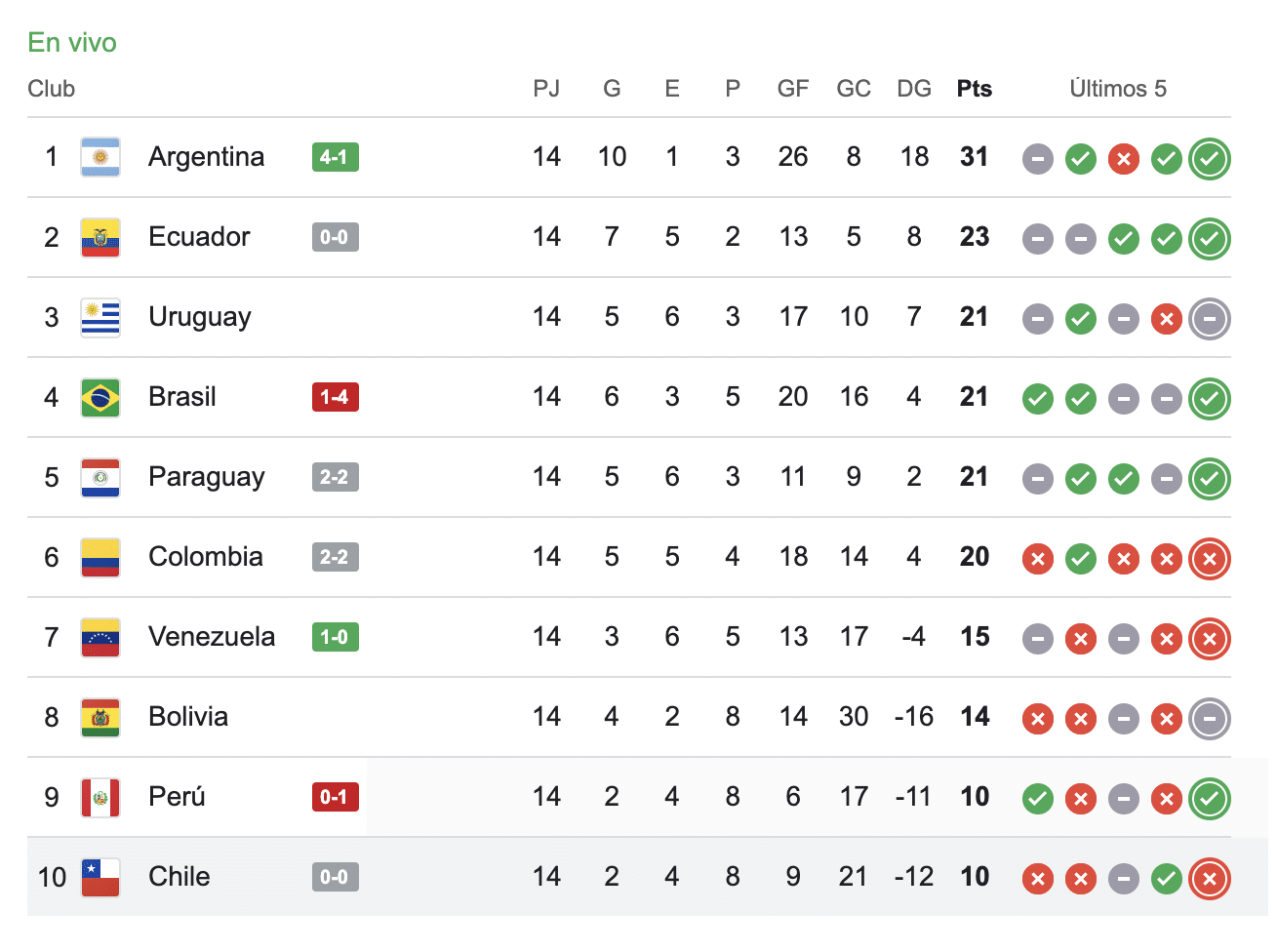Sort the table by the Pts column
Image resolution: width=1278 pixels, height=952 pixels.
[x=974, y=89]
